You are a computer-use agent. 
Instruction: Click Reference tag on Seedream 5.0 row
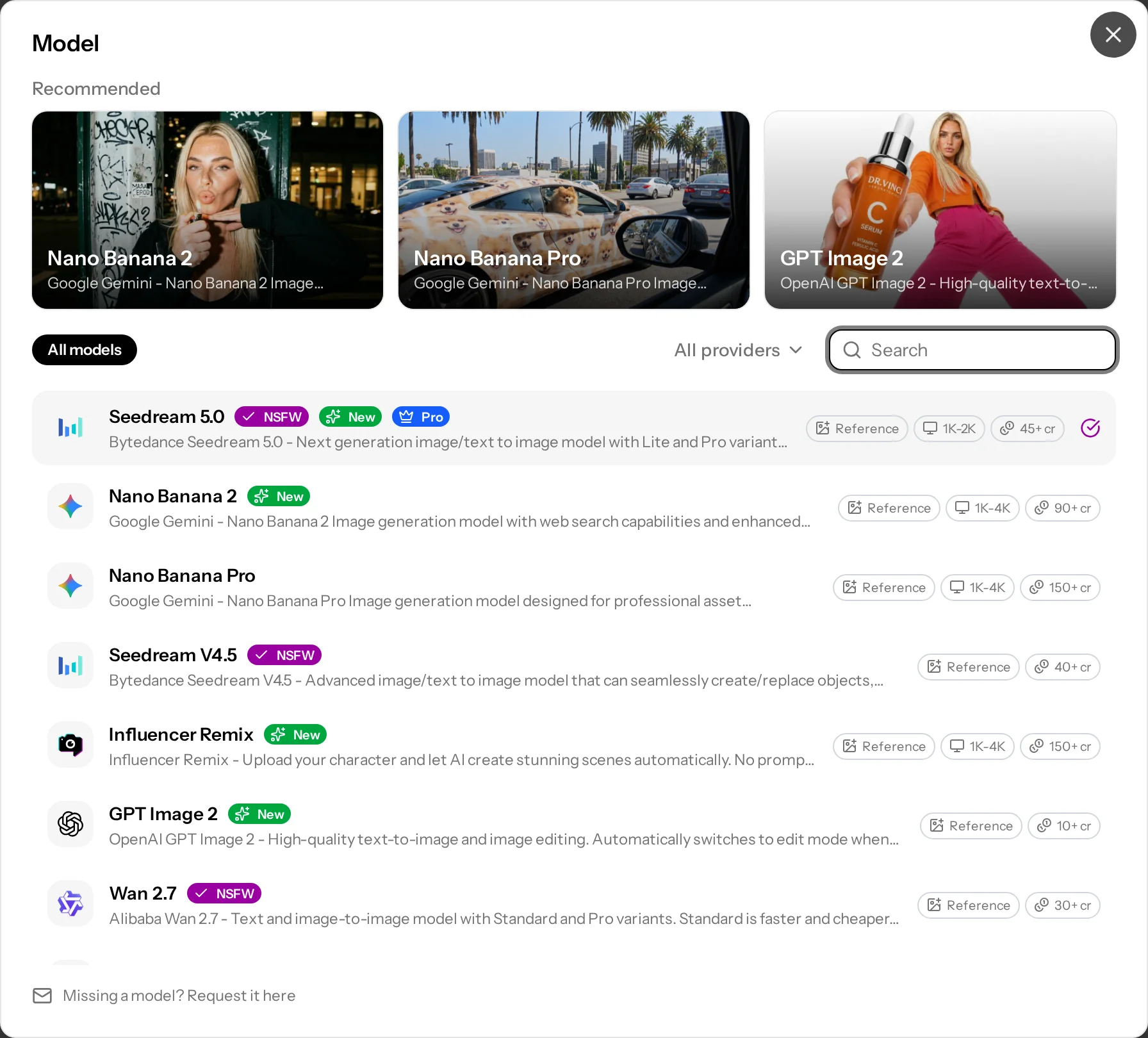pos(857,429)
